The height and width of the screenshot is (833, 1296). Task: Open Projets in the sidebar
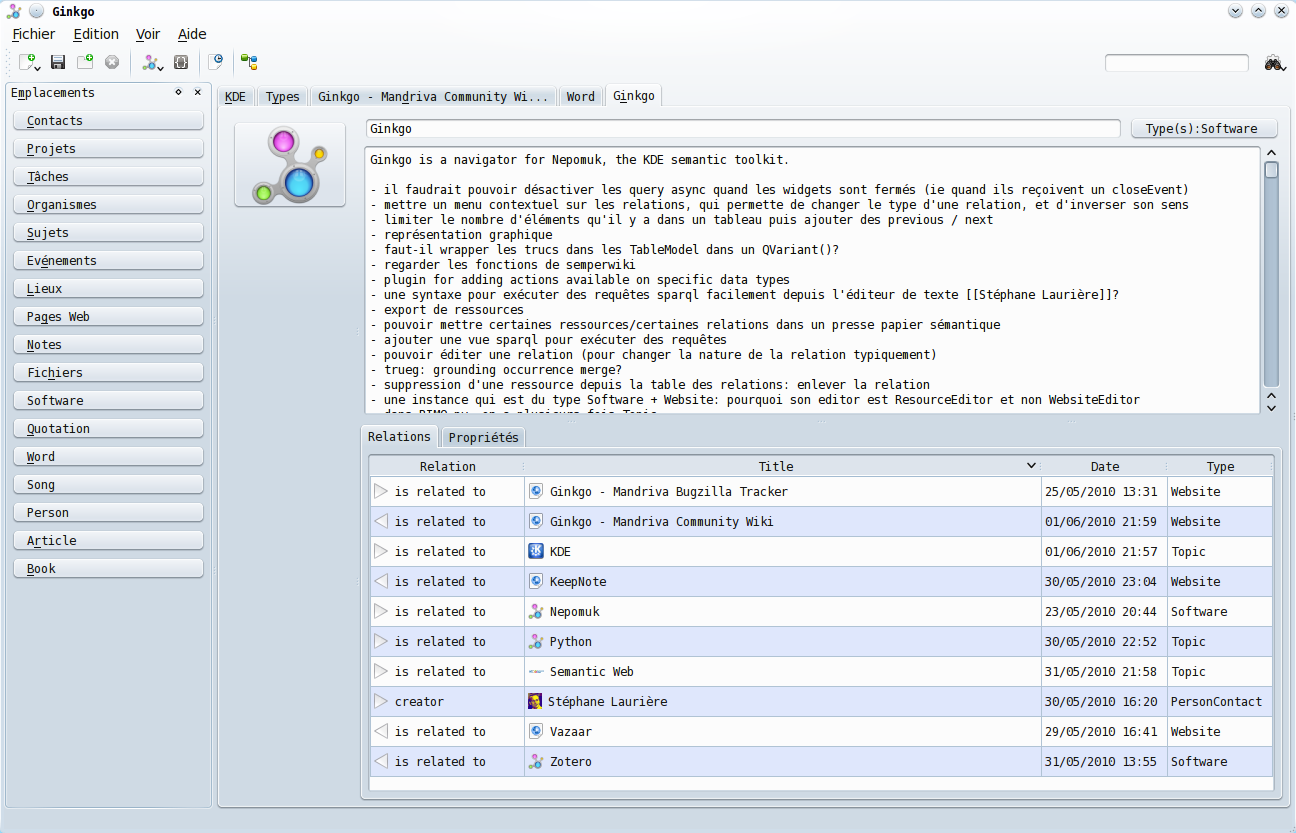109,148
